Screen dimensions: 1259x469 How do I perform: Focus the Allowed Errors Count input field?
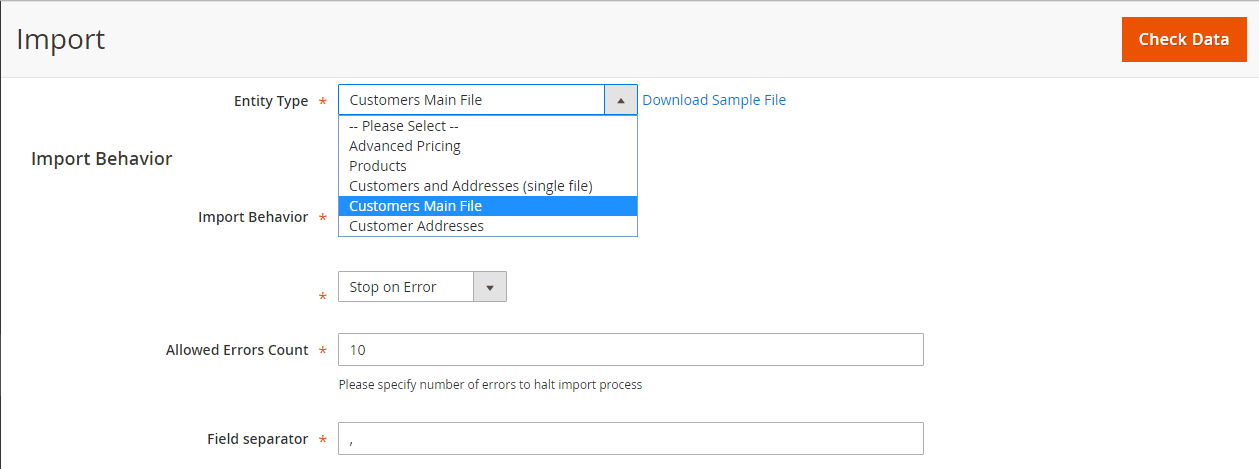630,350
